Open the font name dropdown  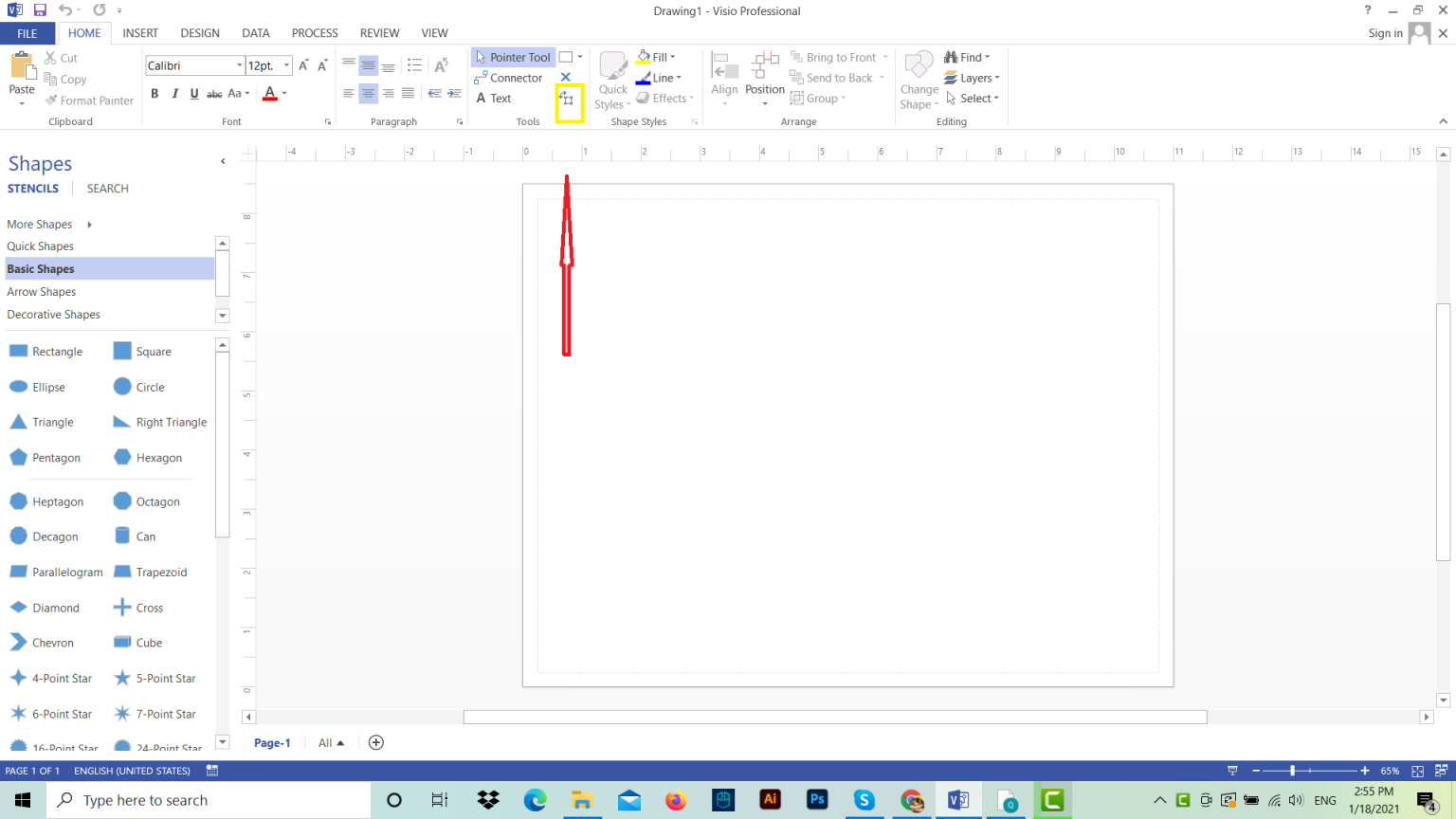239,65
